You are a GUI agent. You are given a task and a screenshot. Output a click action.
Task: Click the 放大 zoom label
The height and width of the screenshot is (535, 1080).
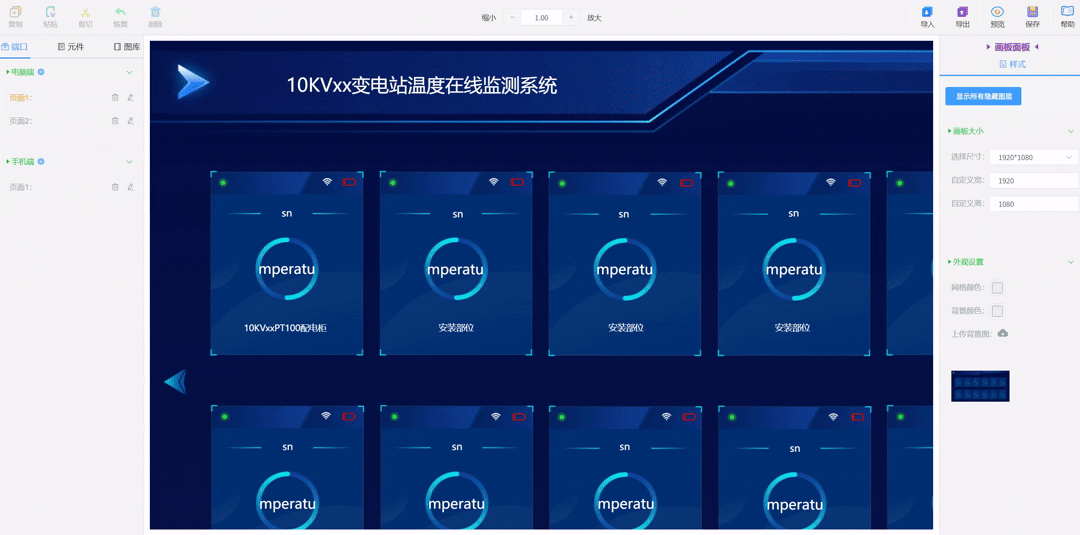pos(594,18)
